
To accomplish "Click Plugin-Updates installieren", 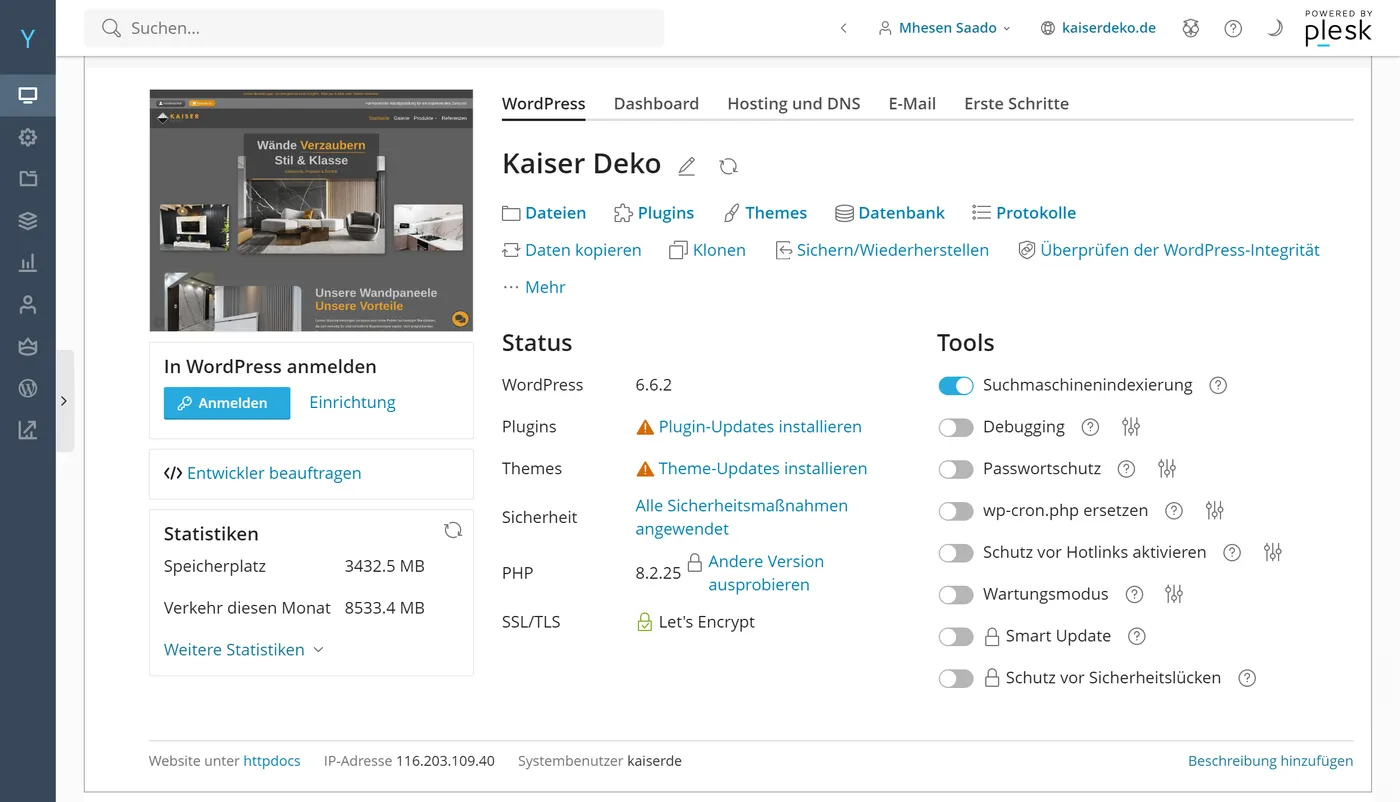I will tap(760, 427).
